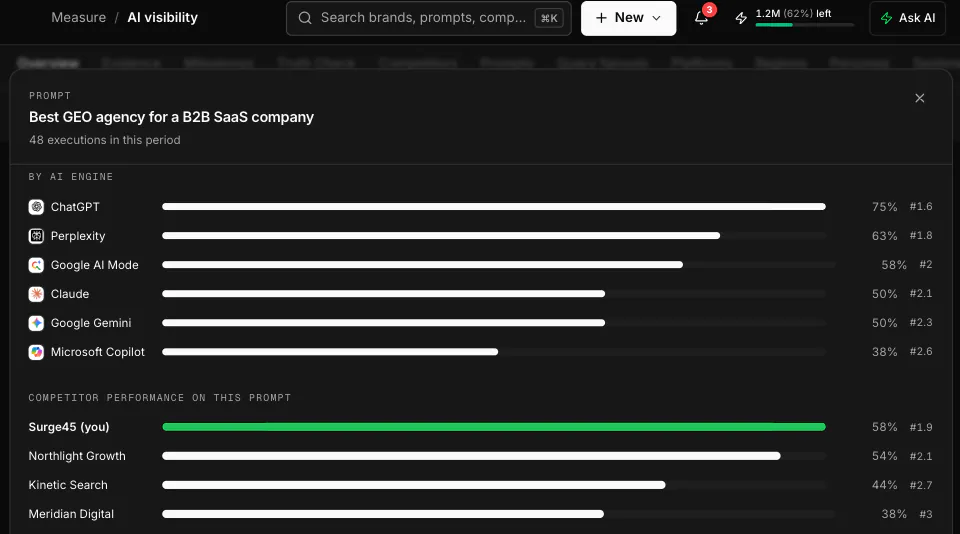The width and height of the screenshot is (960, 534).
Task: Select Surge45 (you) competitor row
Action: pos(69,427)
